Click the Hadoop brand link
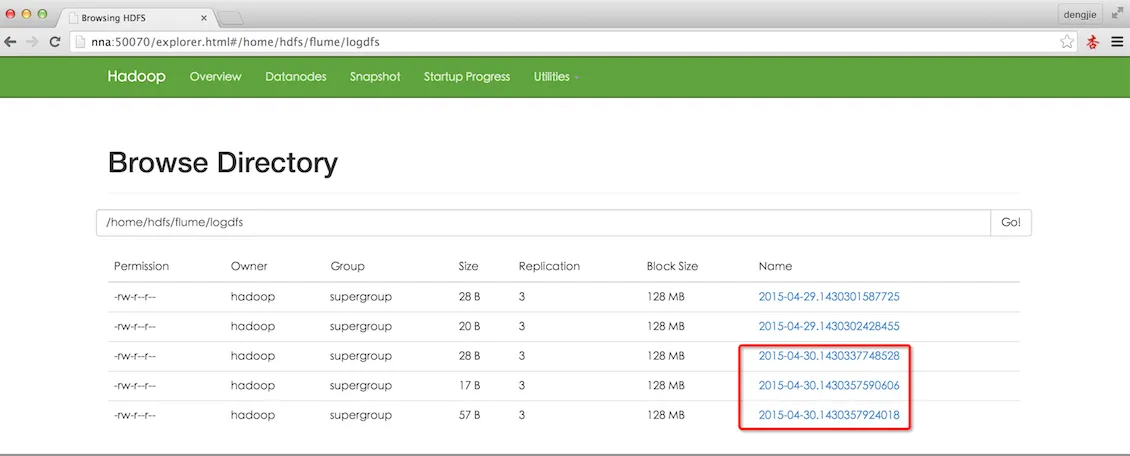The width and height of the screenshot is (1130, 456). (136, 76)
